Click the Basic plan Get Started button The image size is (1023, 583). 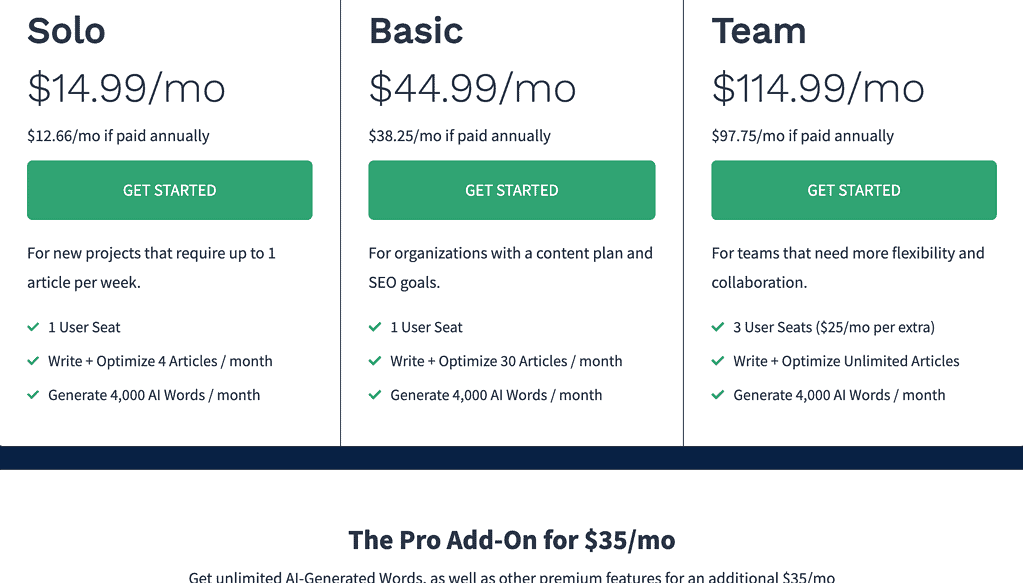[x=511, y=190]
